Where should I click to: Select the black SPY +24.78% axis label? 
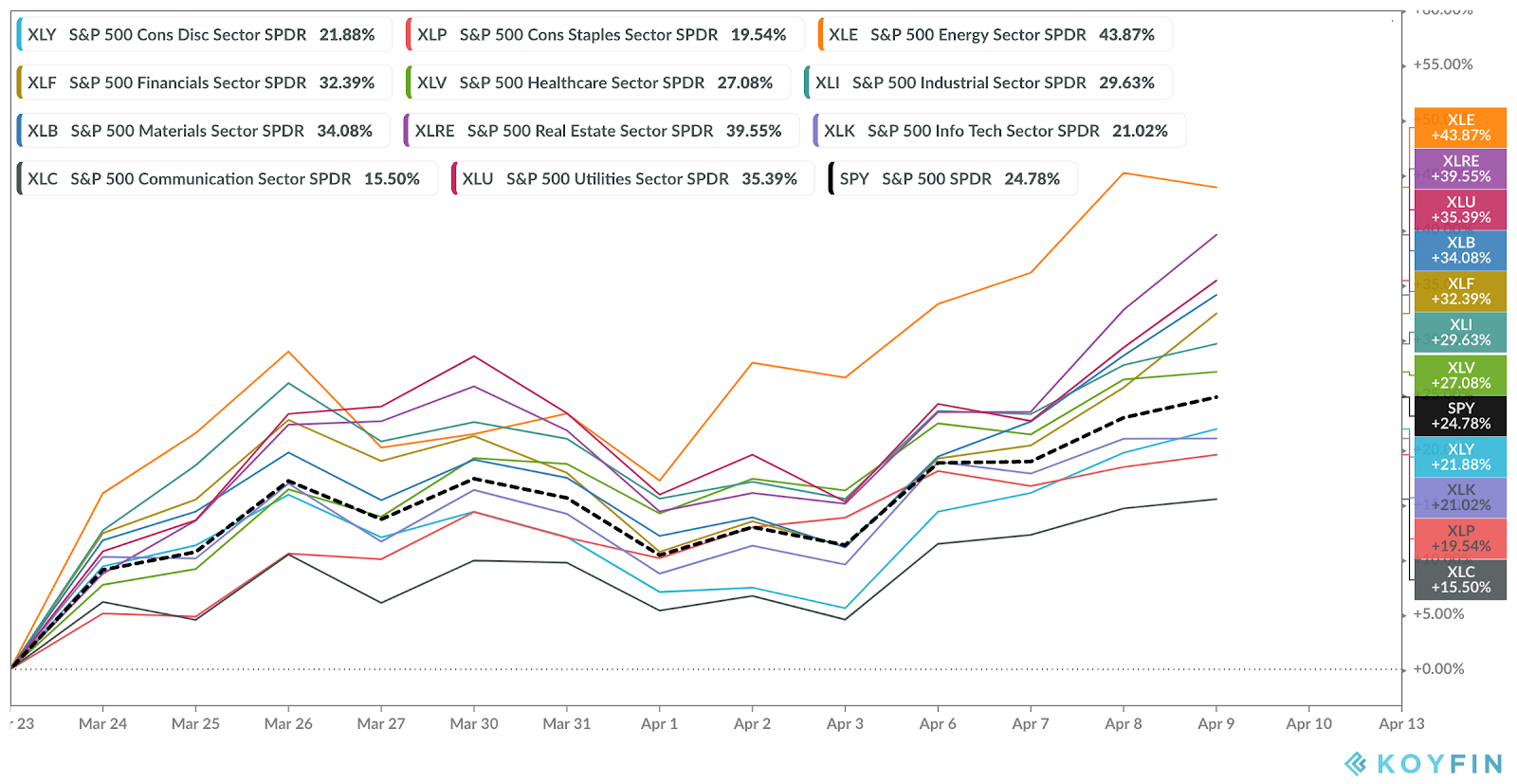coord(1460,416)
